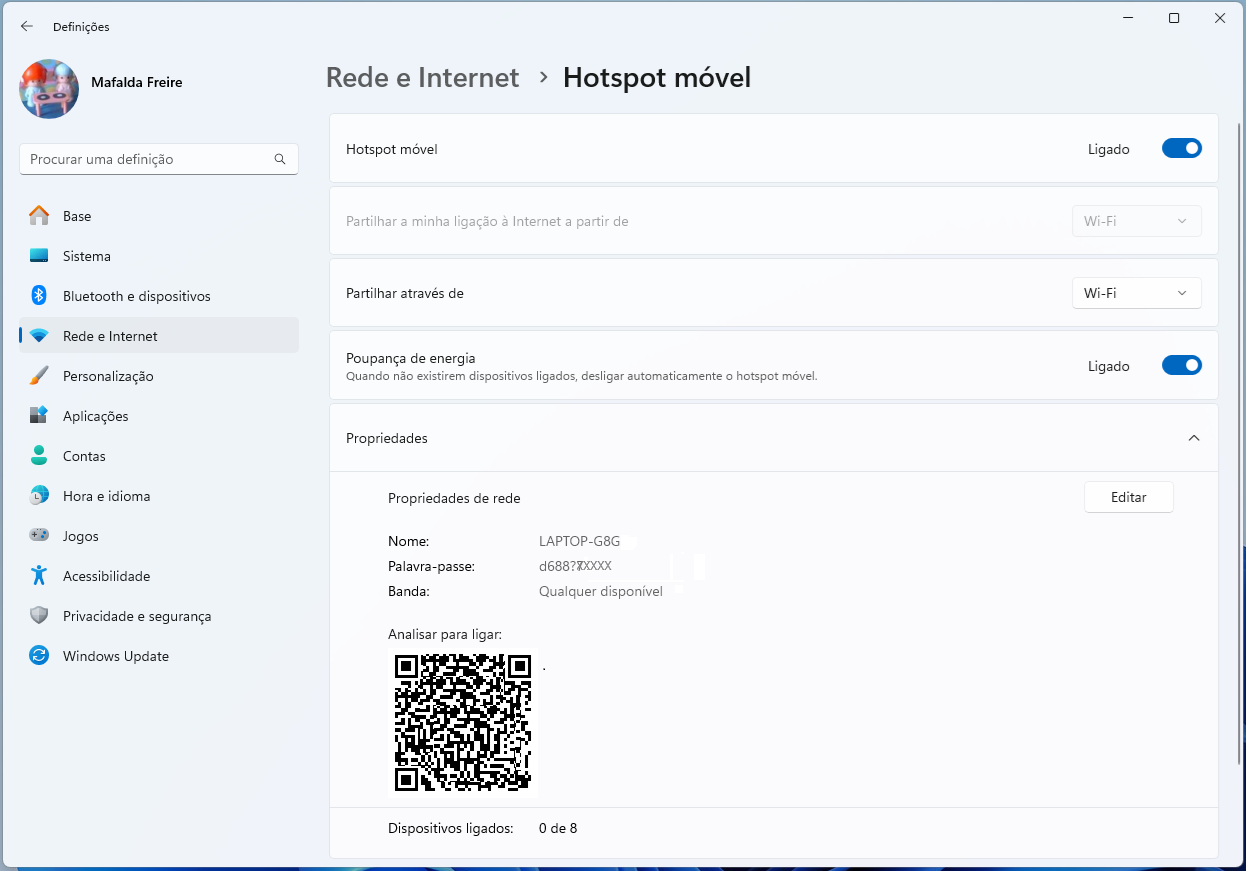Select Base in the sidebar

[77, 216]
